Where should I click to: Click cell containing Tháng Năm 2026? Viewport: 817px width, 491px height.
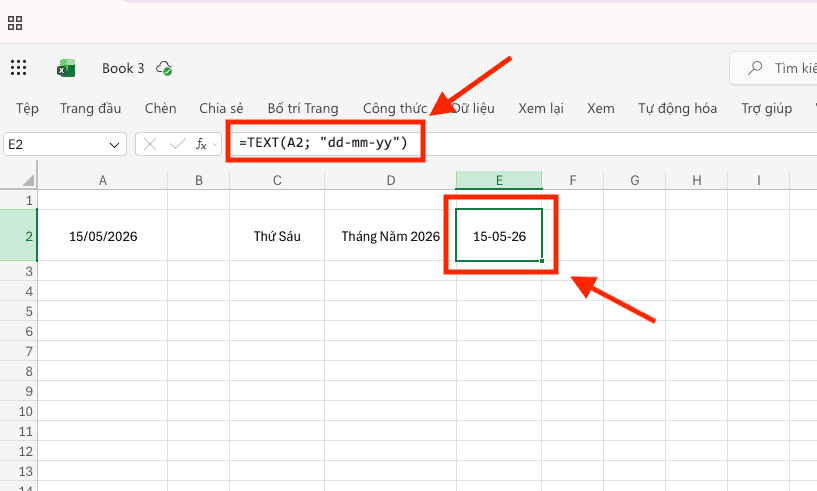(390, 236)
